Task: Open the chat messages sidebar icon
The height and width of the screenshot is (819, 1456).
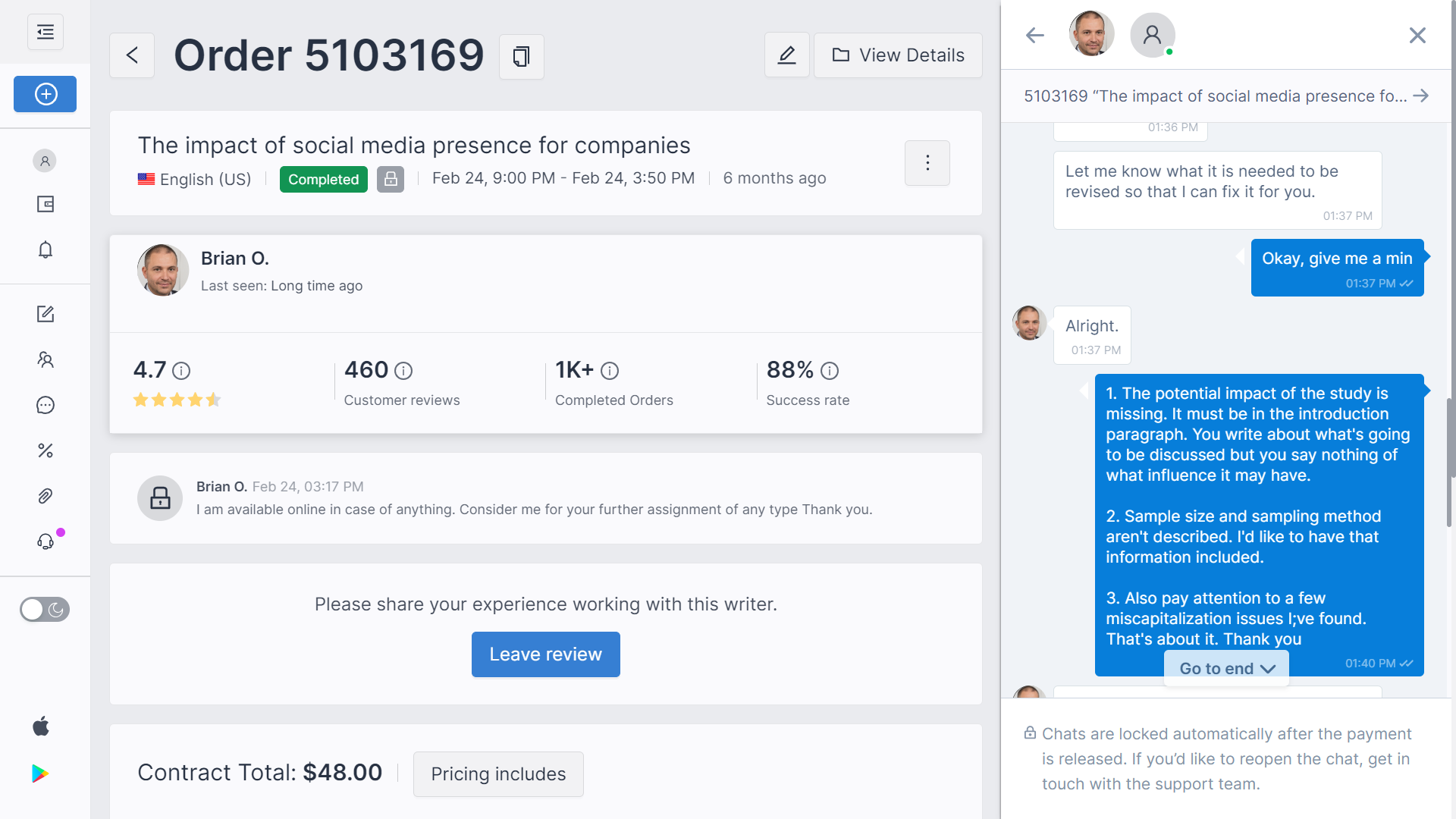Action: (x=45, y=405)
